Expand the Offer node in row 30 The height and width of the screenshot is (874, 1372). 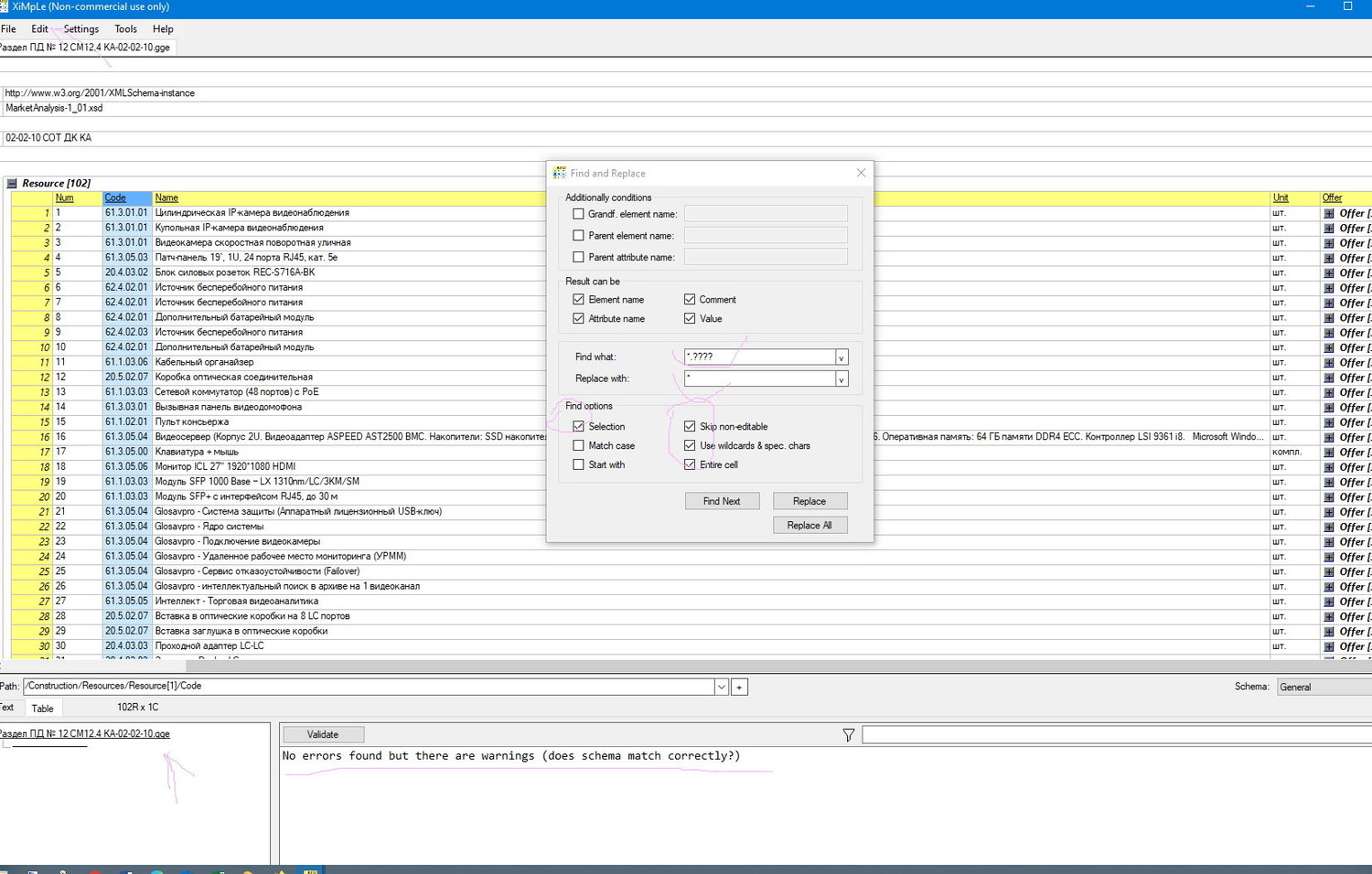pyautogui.click(x=1329, y=647)
